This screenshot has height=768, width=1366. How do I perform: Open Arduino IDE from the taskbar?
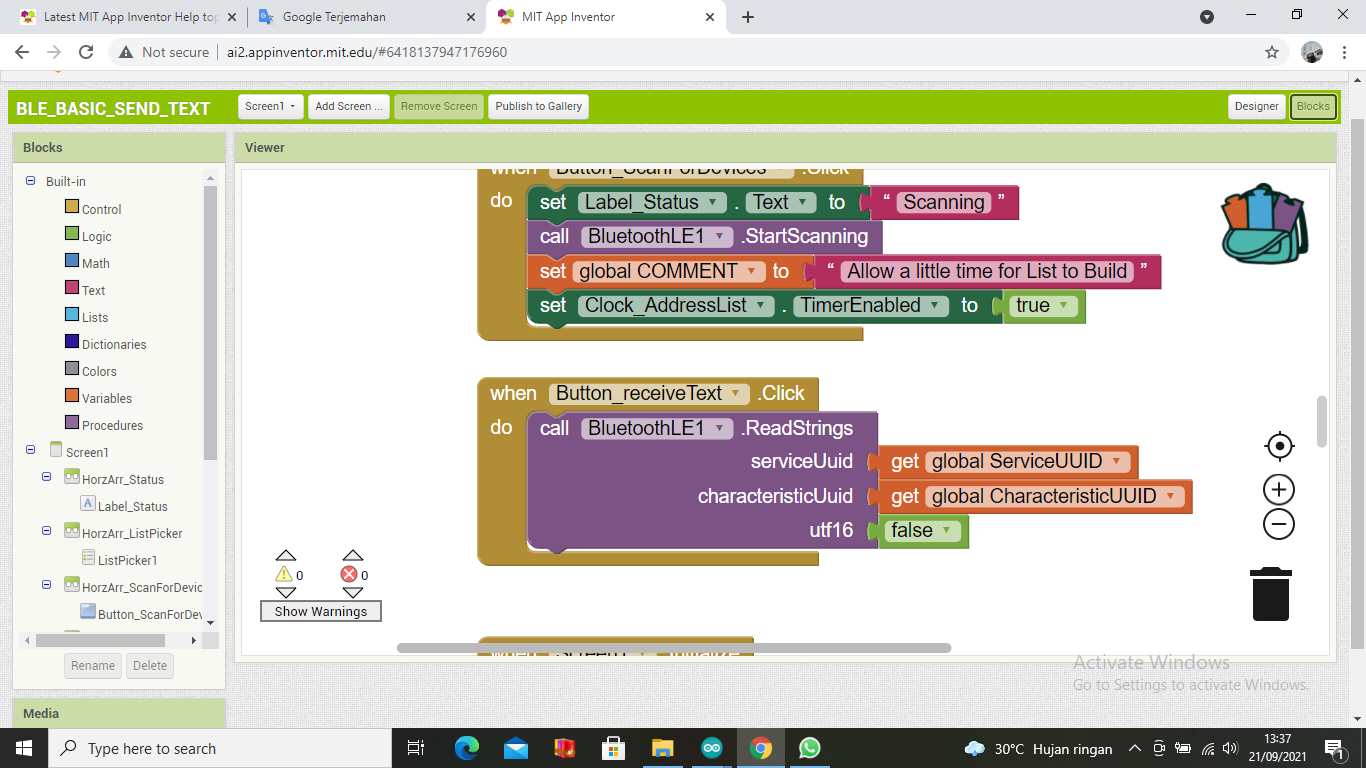[x=711, y=748]
